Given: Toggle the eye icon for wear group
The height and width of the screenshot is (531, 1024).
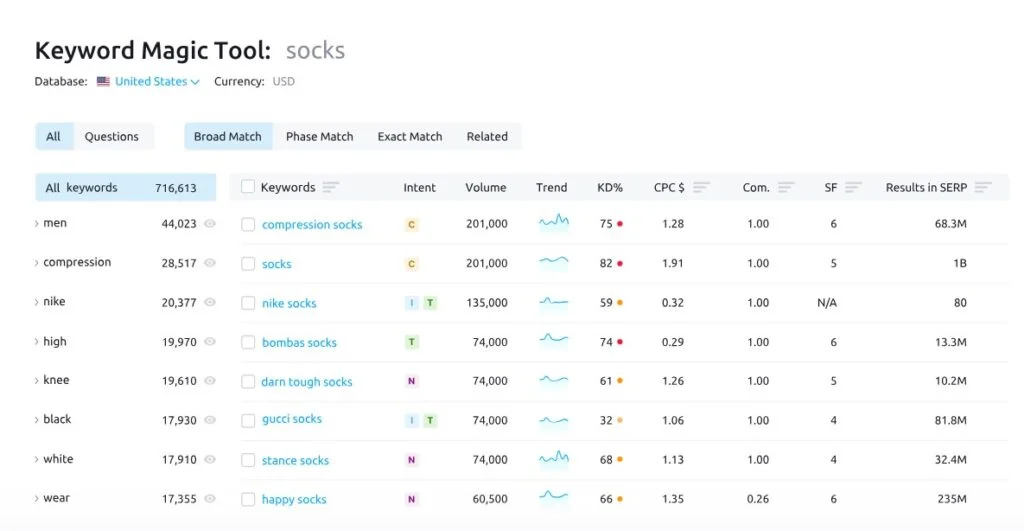Looking at the screenshot, I should [x=210, y=498].
